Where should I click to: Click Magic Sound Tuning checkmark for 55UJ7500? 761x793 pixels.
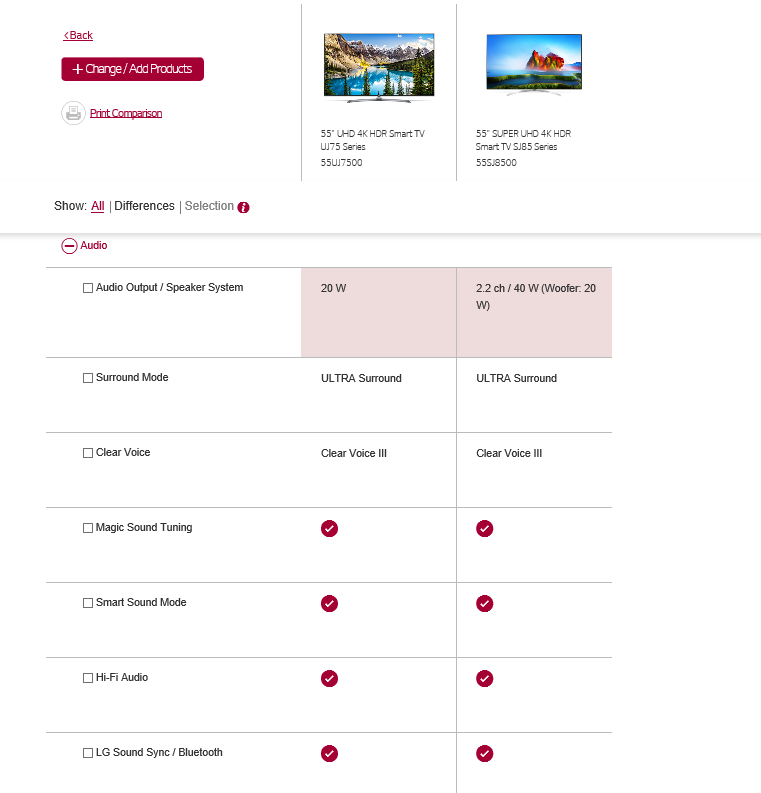[x=329, y=528]
